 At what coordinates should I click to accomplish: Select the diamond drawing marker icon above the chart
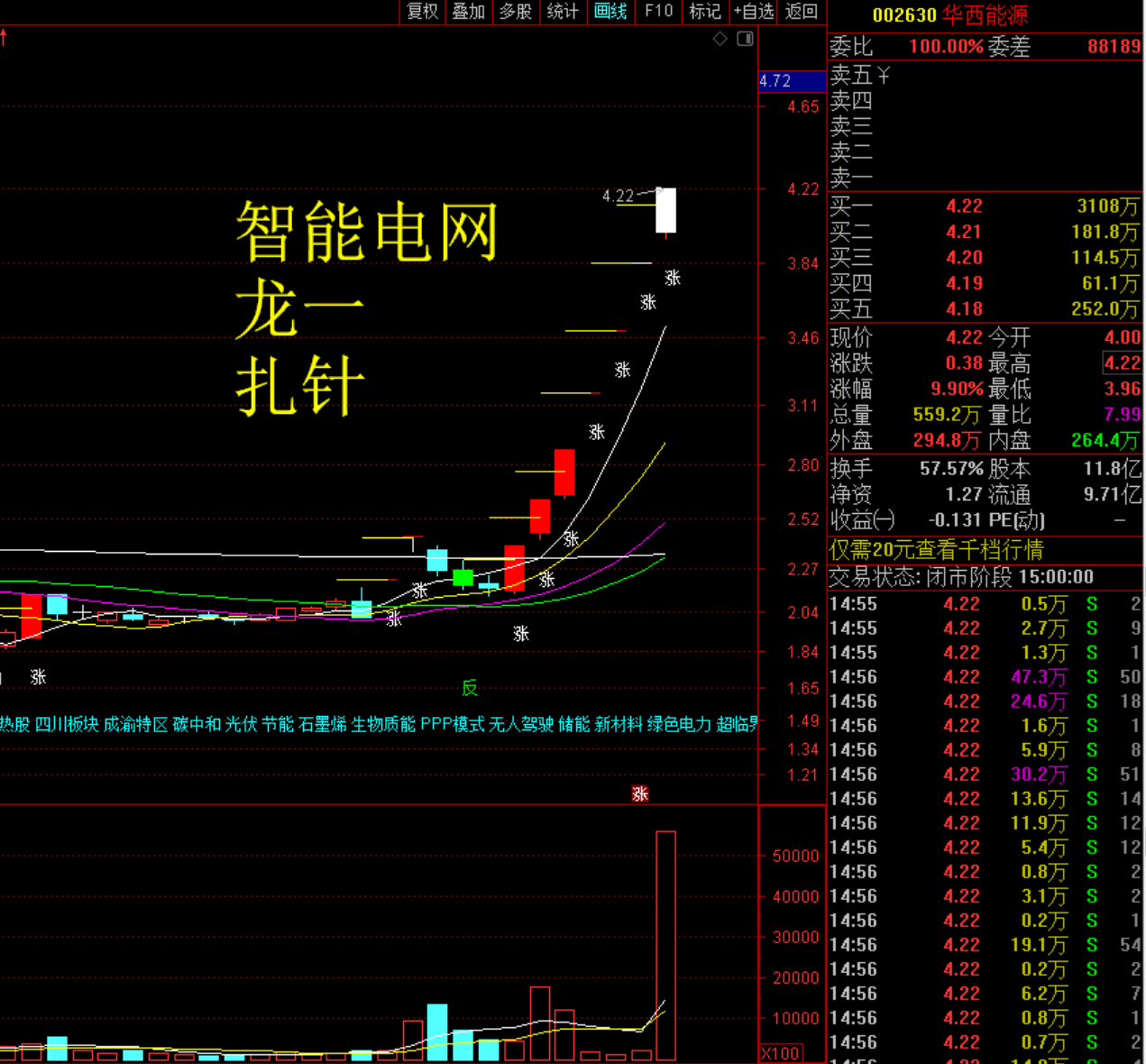click(x=720, y=39)
